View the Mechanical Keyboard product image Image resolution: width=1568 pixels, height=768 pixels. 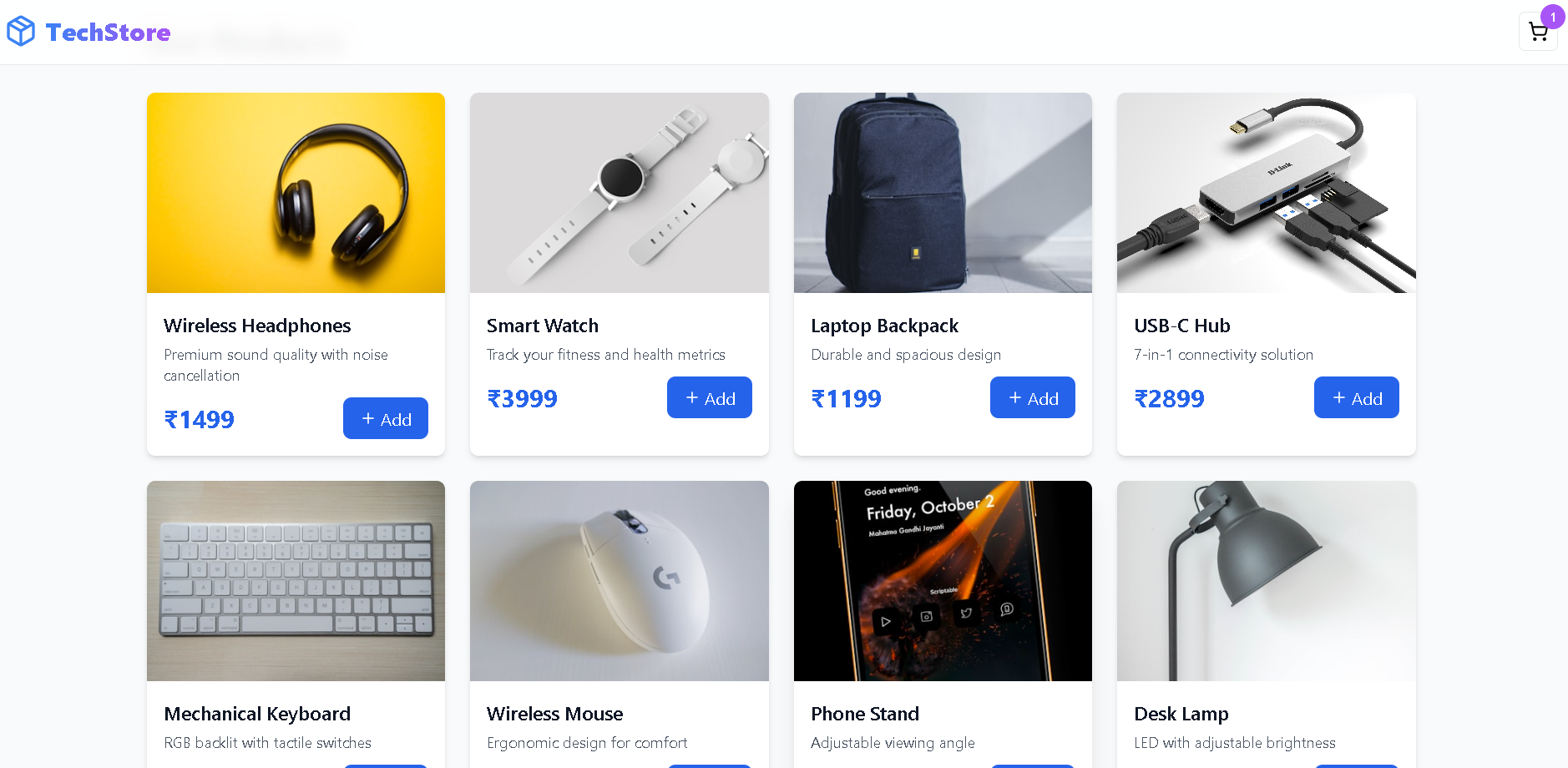[296, 581]
